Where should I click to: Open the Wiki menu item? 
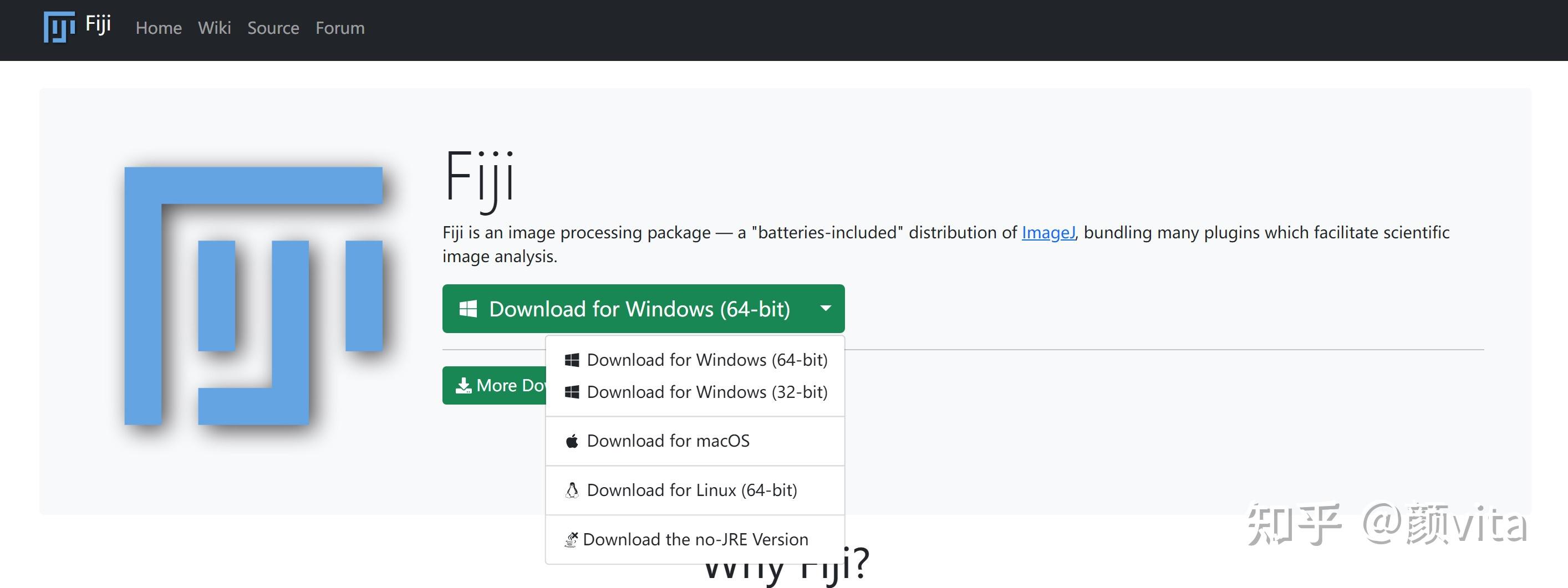(x=214, y=28)
